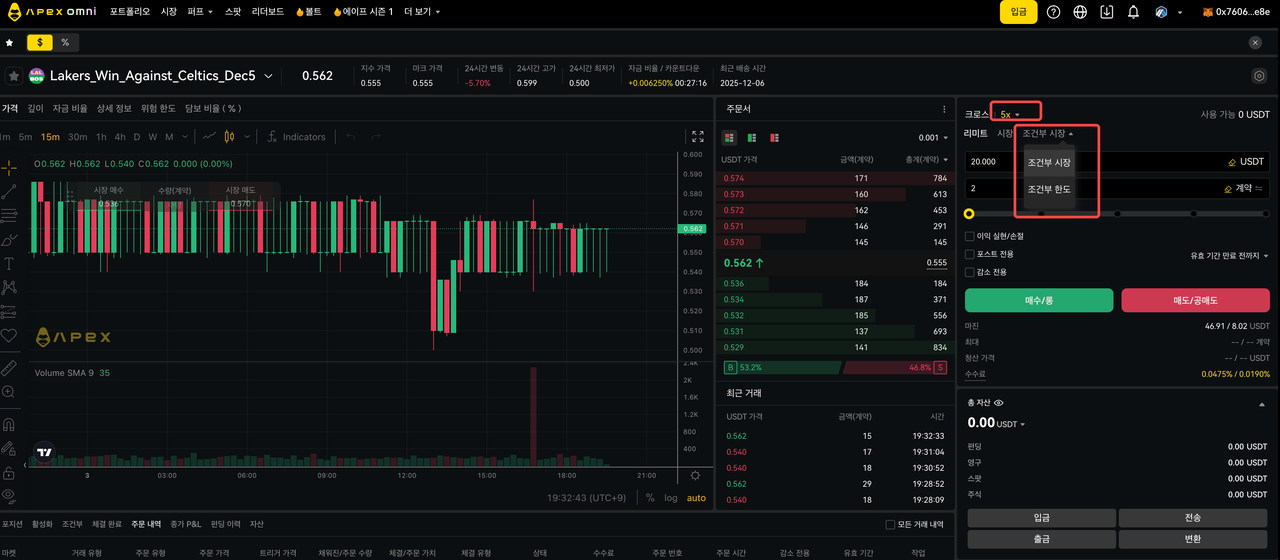1280x560 pixels.
Task: Click the star favorite icon beside Lakers market
Action: [14, 76]
